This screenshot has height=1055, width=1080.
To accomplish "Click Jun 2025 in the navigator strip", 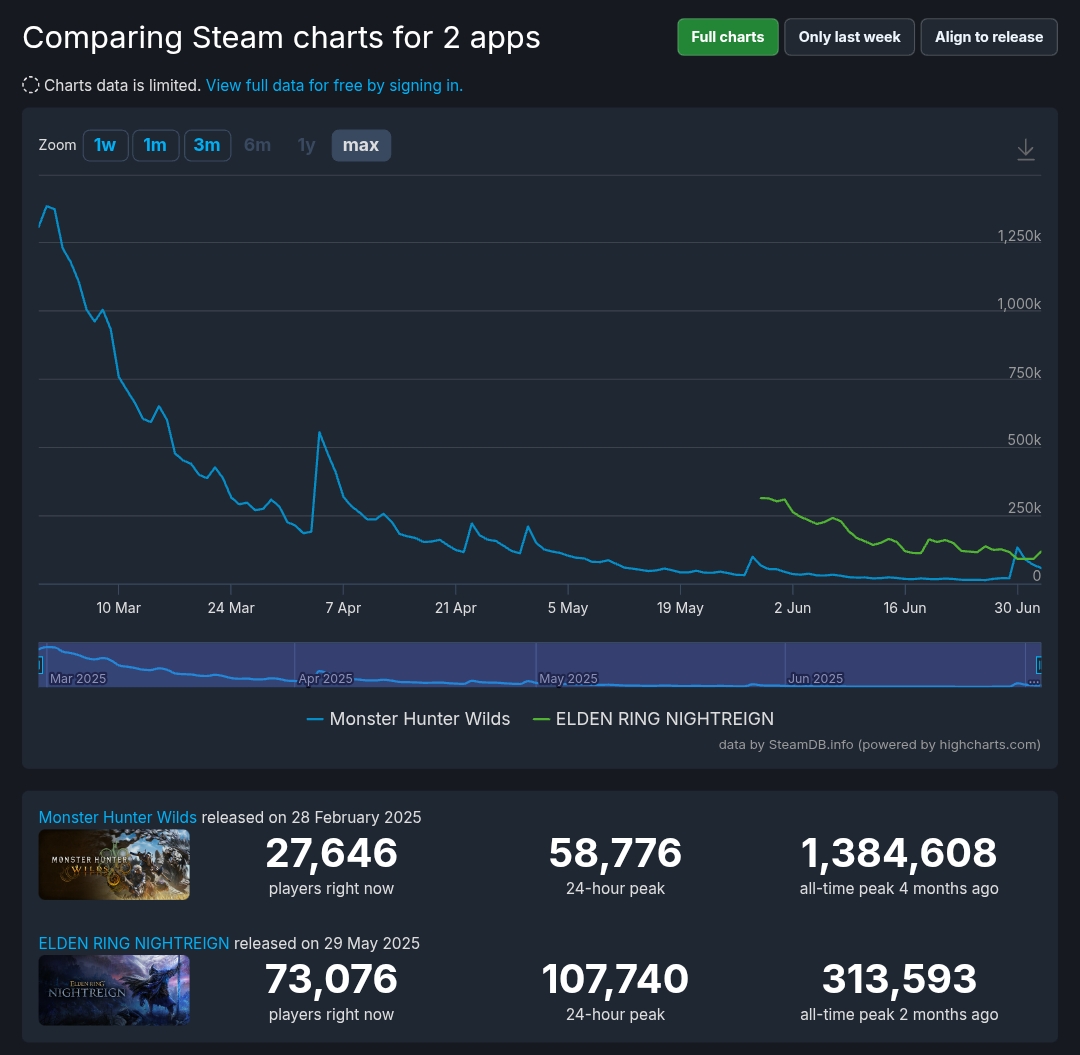I will [x=816, y=678].
